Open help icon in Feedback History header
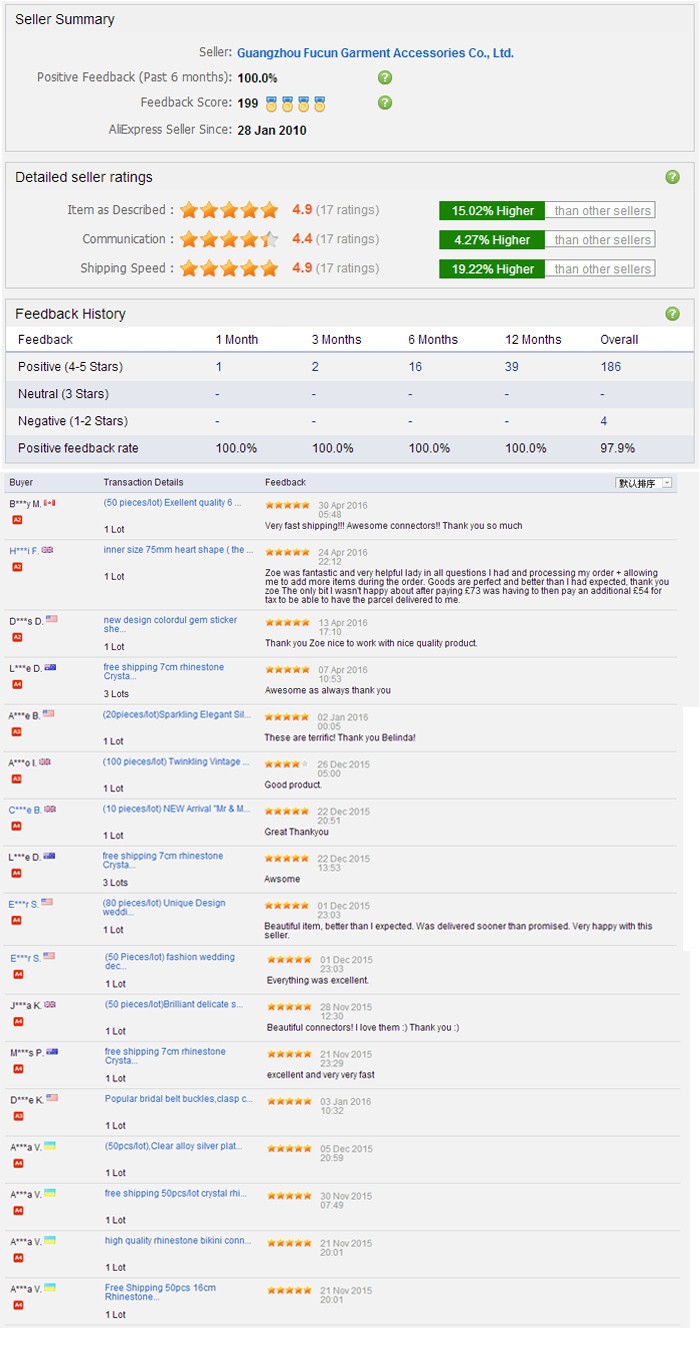 tap(673, 314)
